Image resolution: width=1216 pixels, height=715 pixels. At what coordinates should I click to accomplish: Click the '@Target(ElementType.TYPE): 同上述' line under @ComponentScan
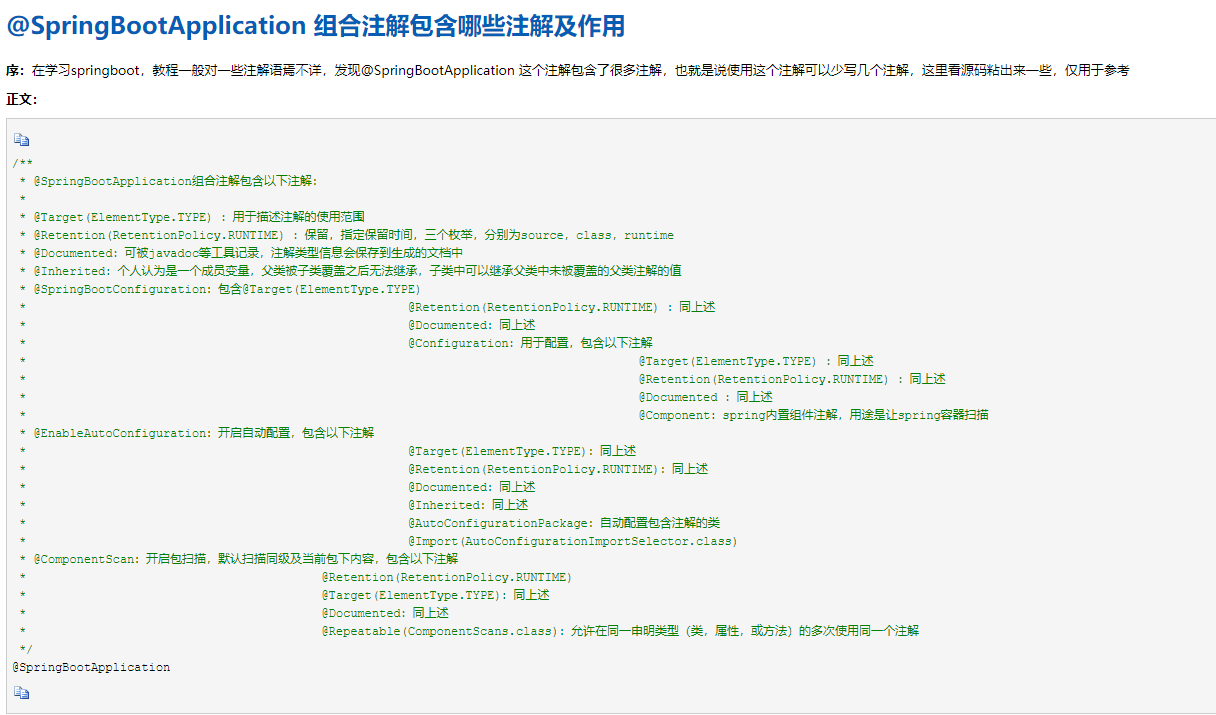pos(436,595)
